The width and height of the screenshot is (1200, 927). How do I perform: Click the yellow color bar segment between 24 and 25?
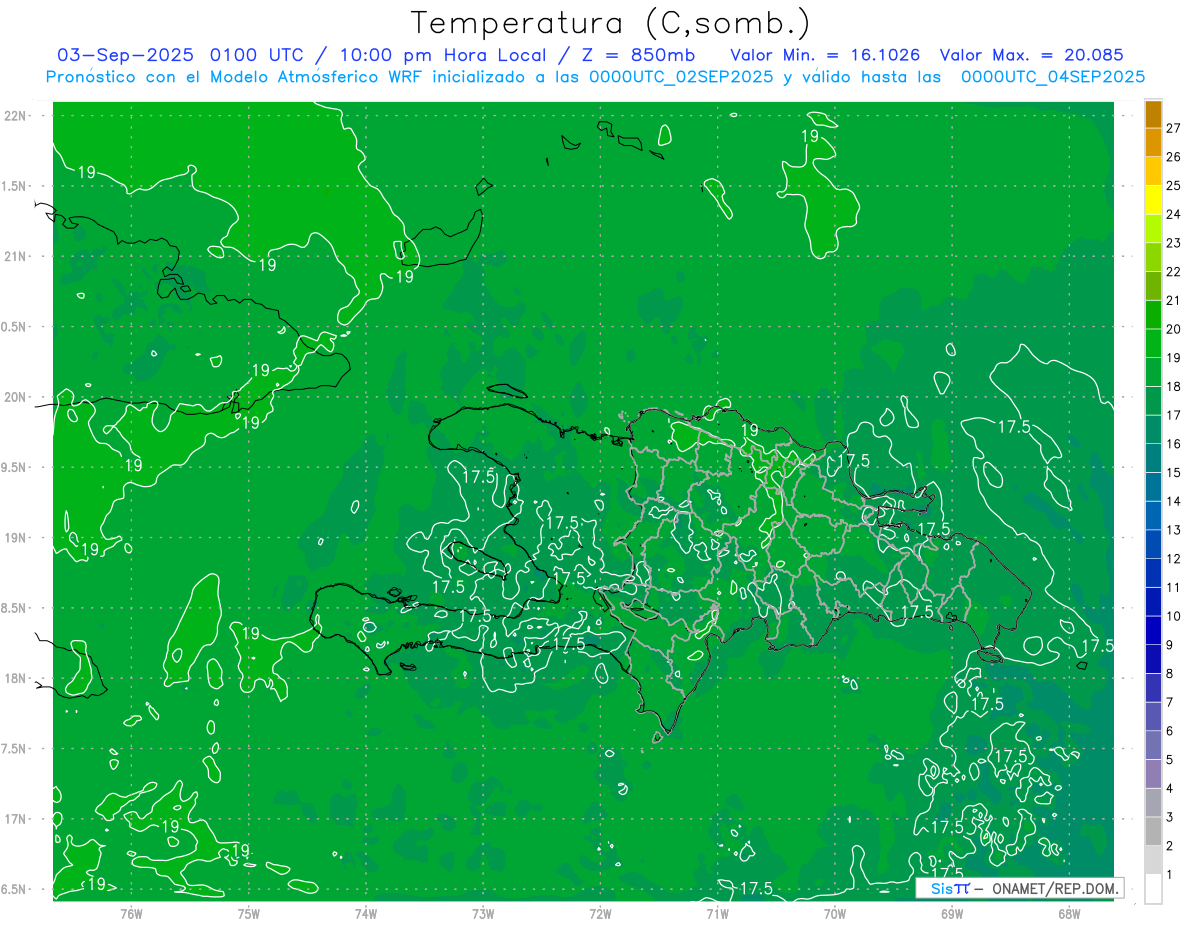coord(1153,200)
